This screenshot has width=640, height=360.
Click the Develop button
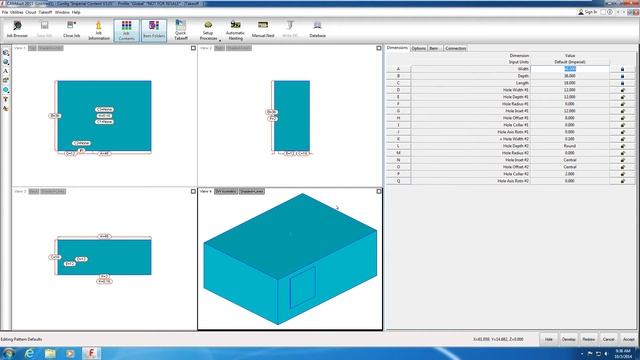tap(569, 339)
